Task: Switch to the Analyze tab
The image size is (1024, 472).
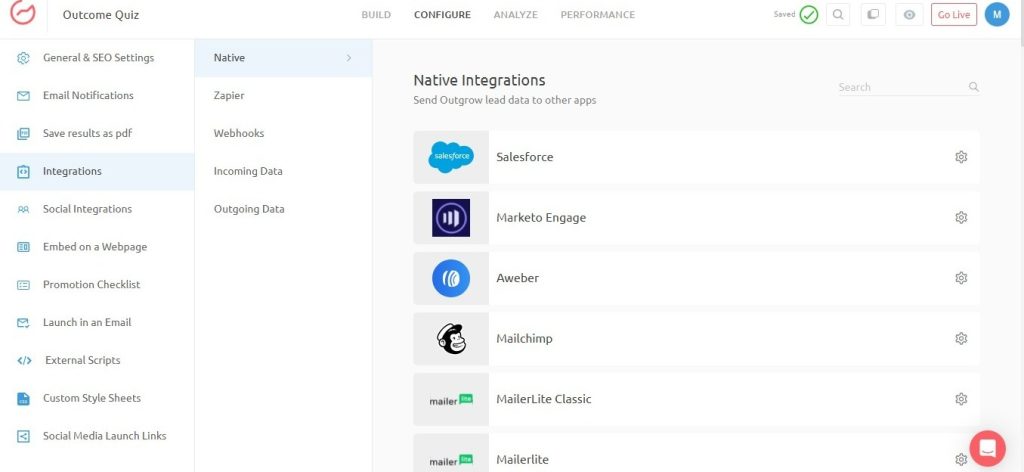Action: coord(515,15)
